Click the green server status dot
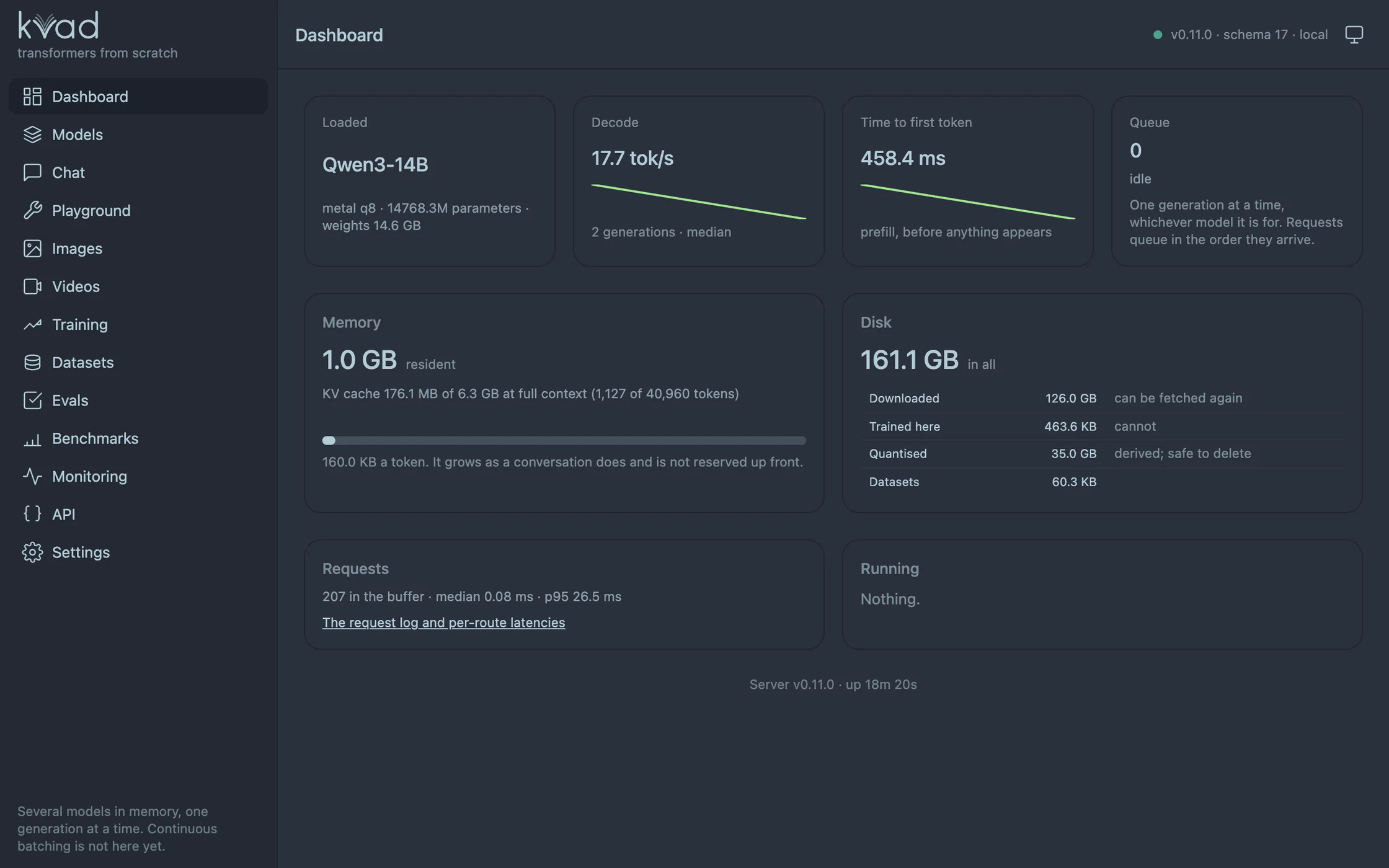This screenshot has height=868, width=1389. [1157, 35]
